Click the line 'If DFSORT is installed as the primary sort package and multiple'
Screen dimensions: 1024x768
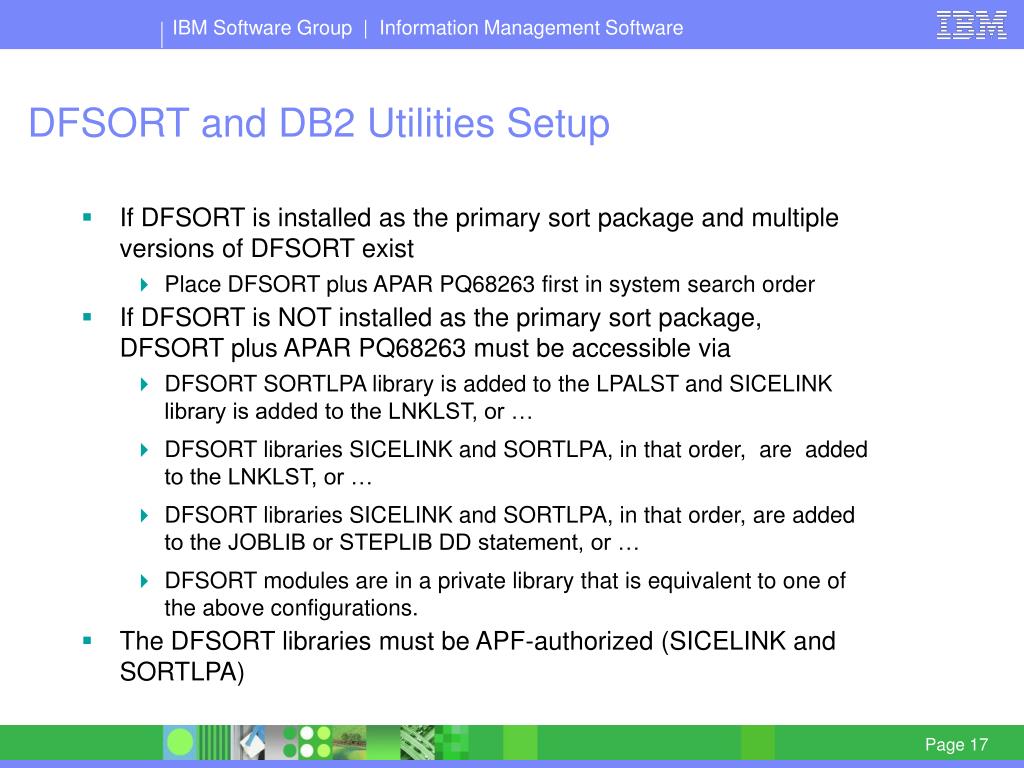click(x=479, y=218)
